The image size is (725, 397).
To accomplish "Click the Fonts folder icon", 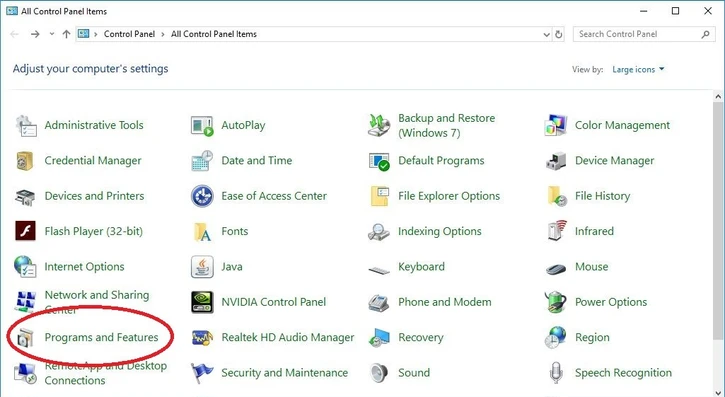I will [x=202, y=232].
